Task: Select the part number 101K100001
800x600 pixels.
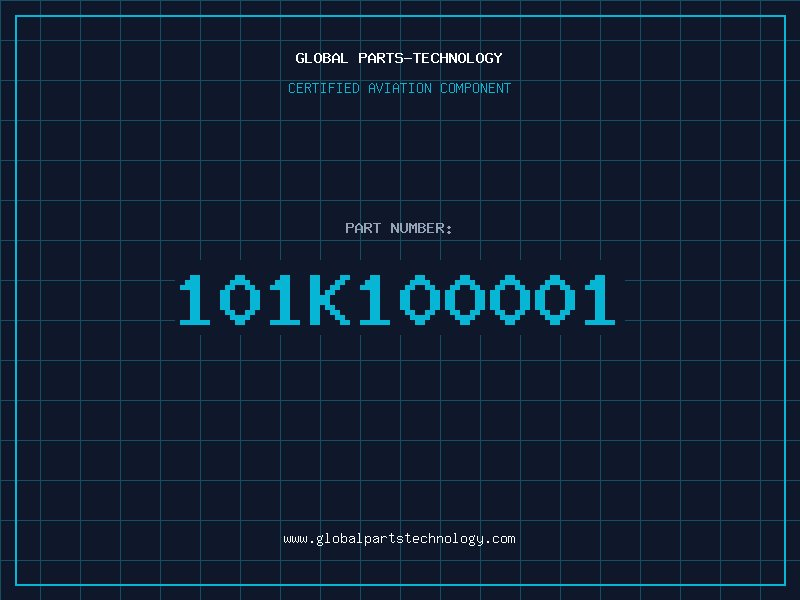Action: 397,299
